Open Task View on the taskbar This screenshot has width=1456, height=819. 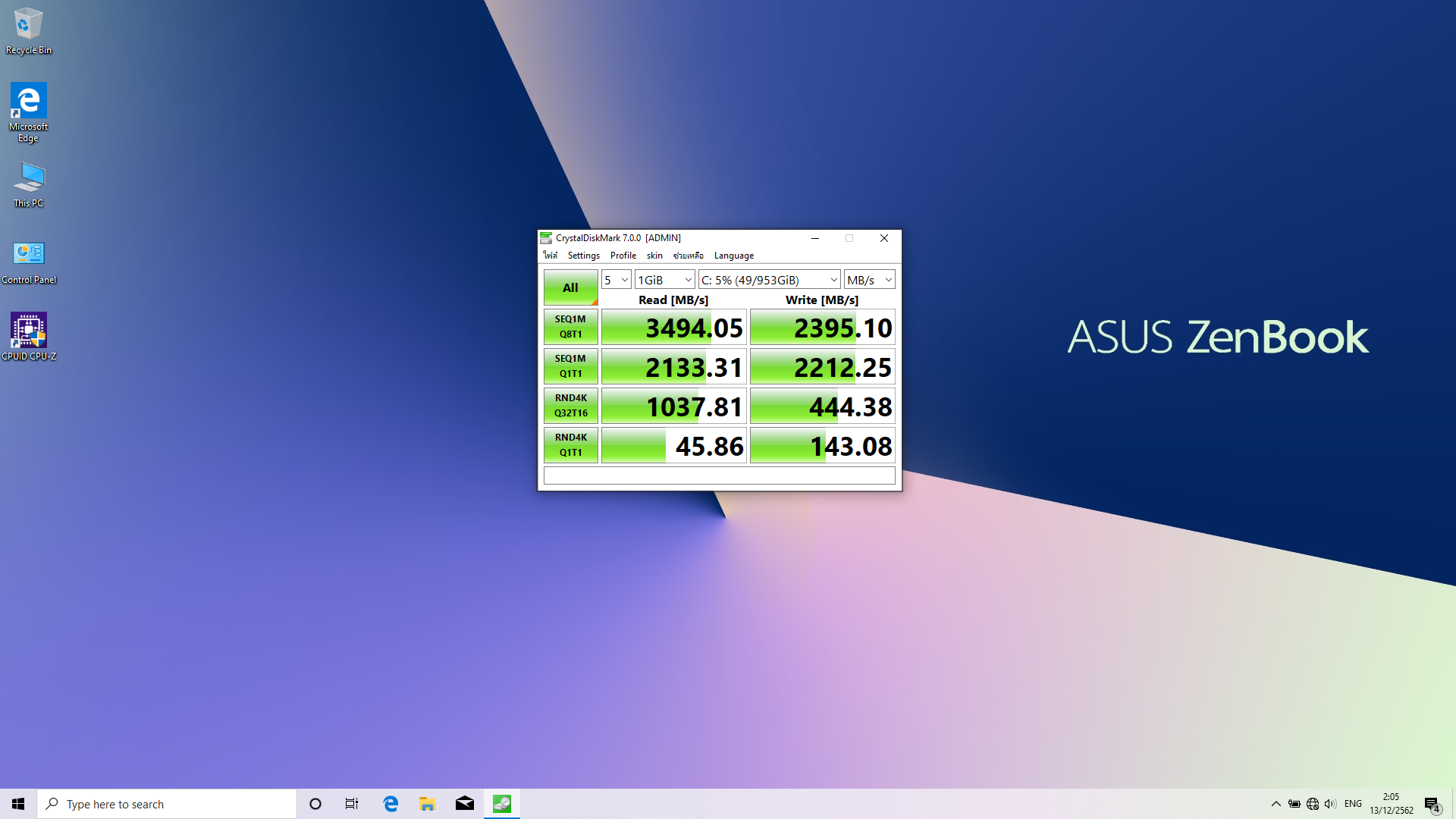tap(352, 804)
